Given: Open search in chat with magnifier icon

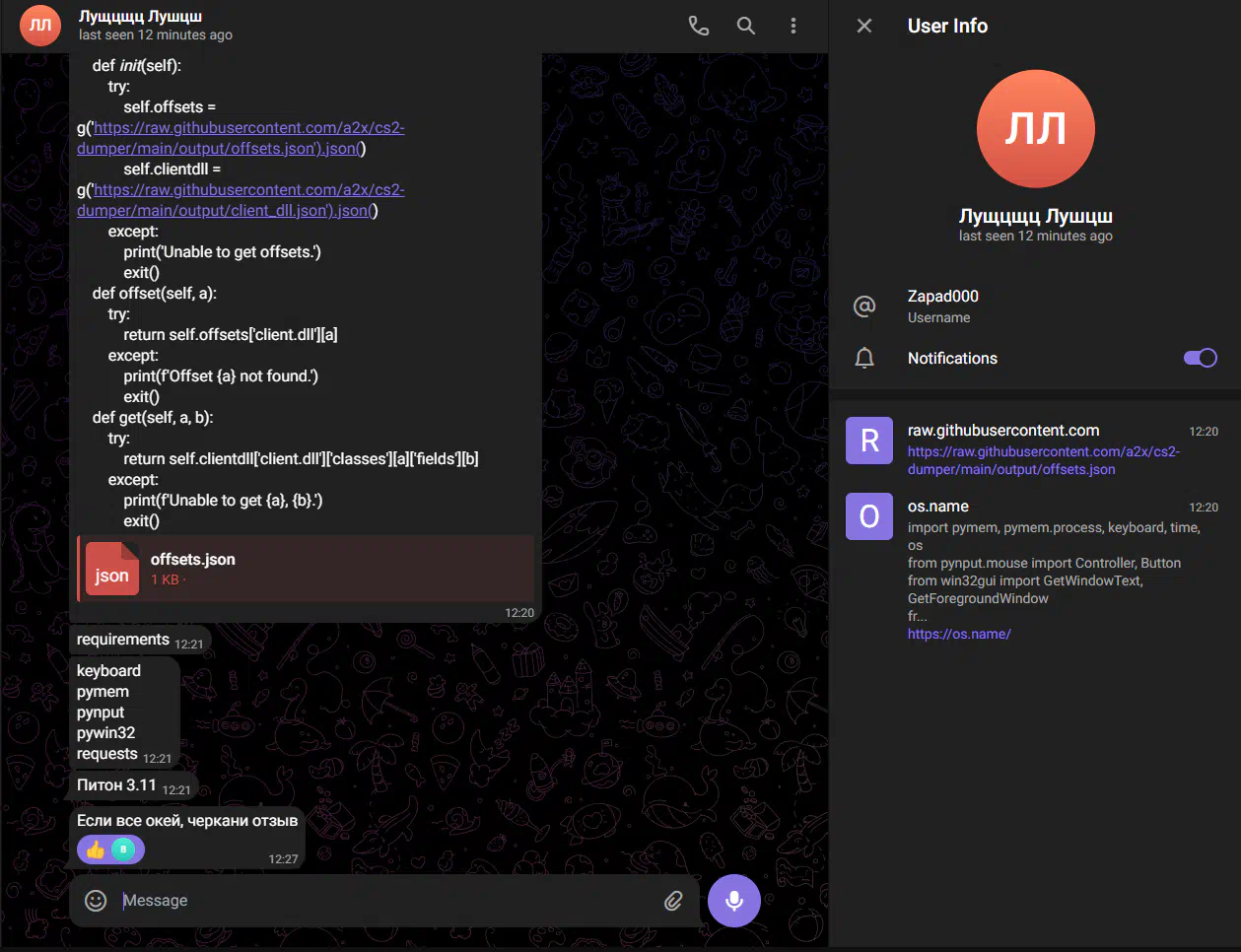Looking at the screenshot, I should 746,26.
